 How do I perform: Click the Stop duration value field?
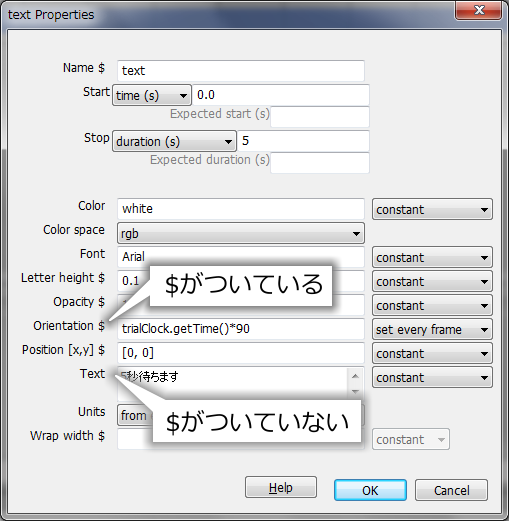303,141
